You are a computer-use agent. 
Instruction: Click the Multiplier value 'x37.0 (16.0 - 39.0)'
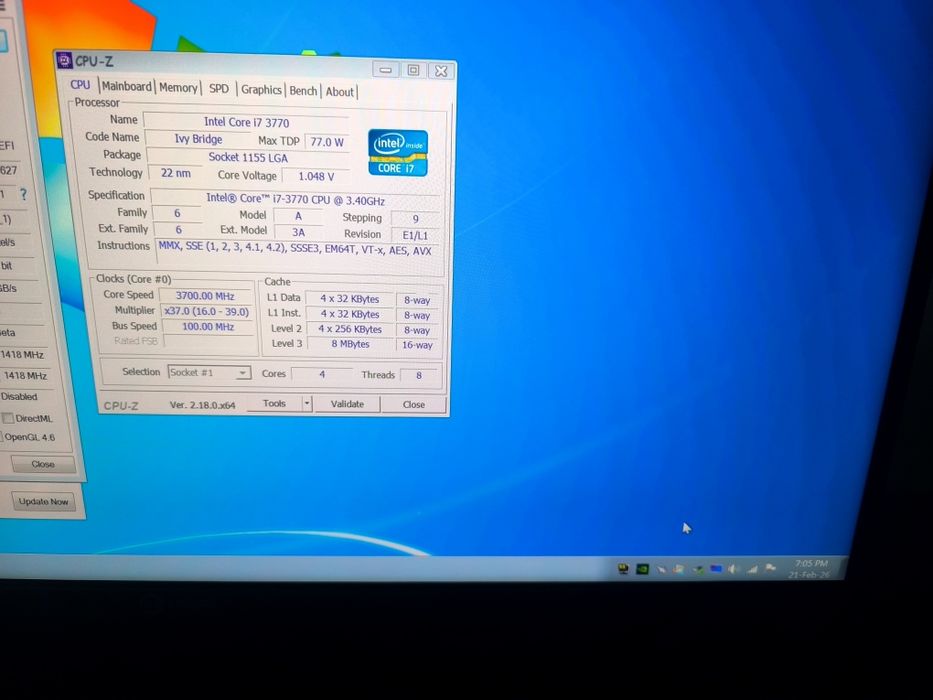point(207,311)
